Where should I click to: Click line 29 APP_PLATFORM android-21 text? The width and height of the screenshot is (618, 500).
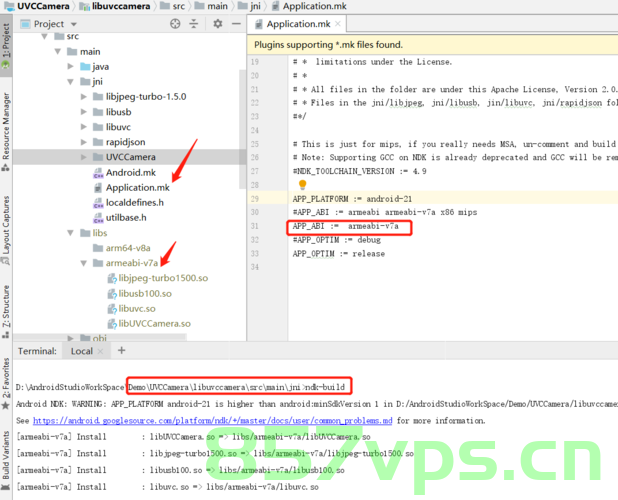point(352,199)
